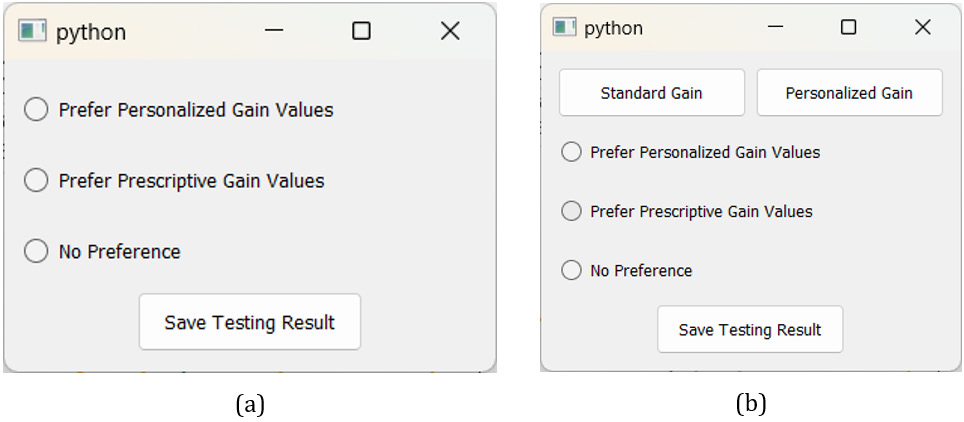The height and width of the screenshot is (422, 964).
Task: Click the Standard Gain button
Action: point(651,93)
